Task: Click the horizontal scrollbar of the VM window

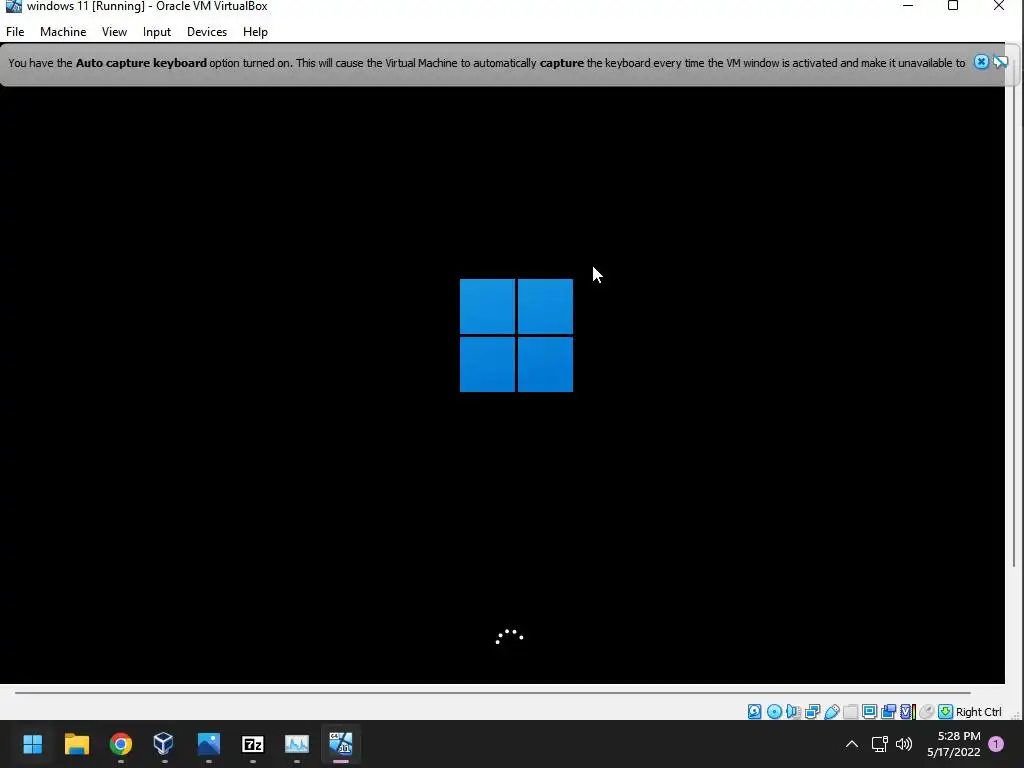Action: point(493,692)
